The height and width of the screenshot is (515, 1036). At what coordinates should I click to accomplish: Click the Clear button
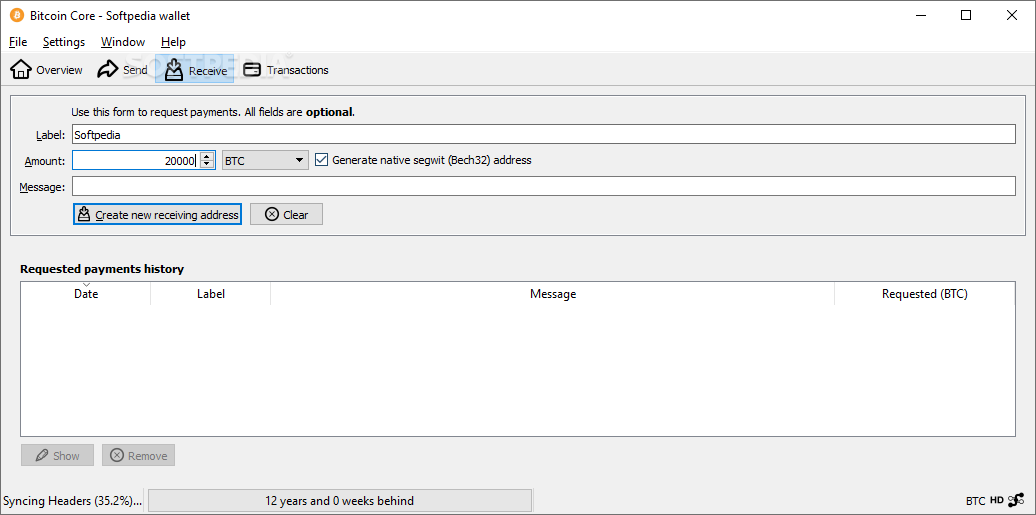point(286,214)
